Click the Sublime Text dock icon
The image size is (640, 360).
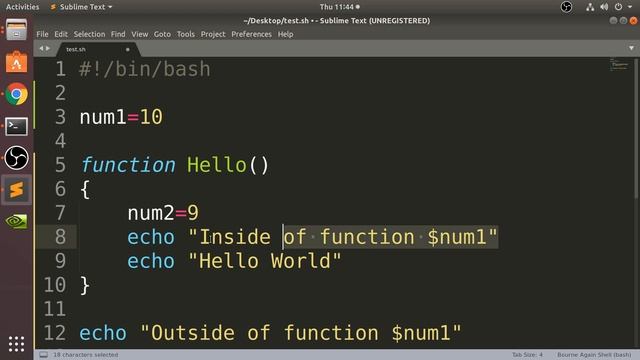coord(16,190)
